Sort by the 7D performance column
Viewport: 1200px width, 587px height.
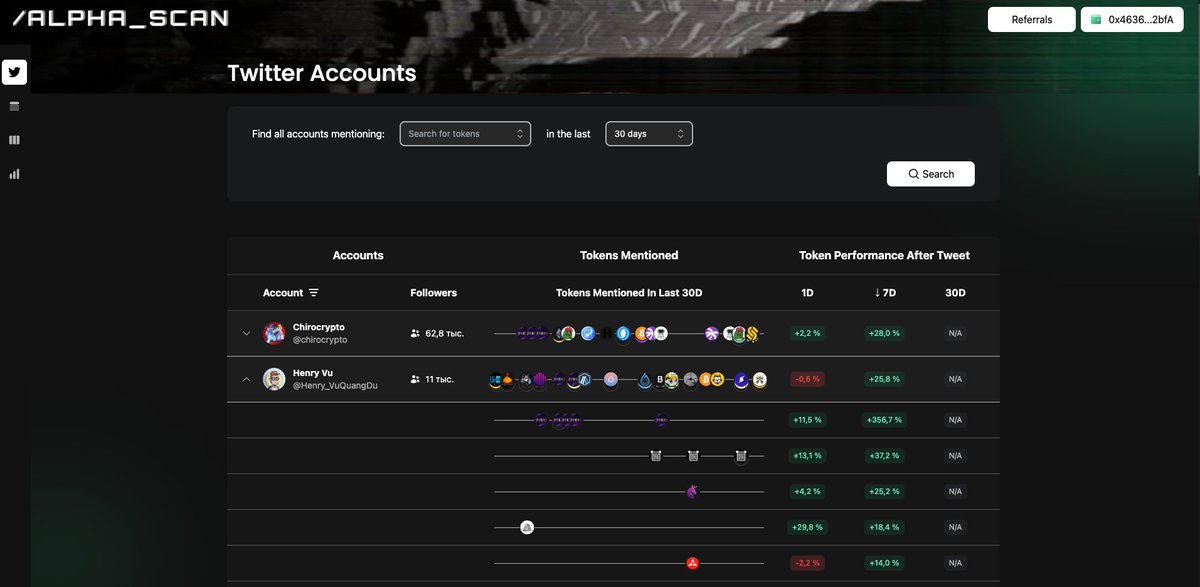[884, 293]
